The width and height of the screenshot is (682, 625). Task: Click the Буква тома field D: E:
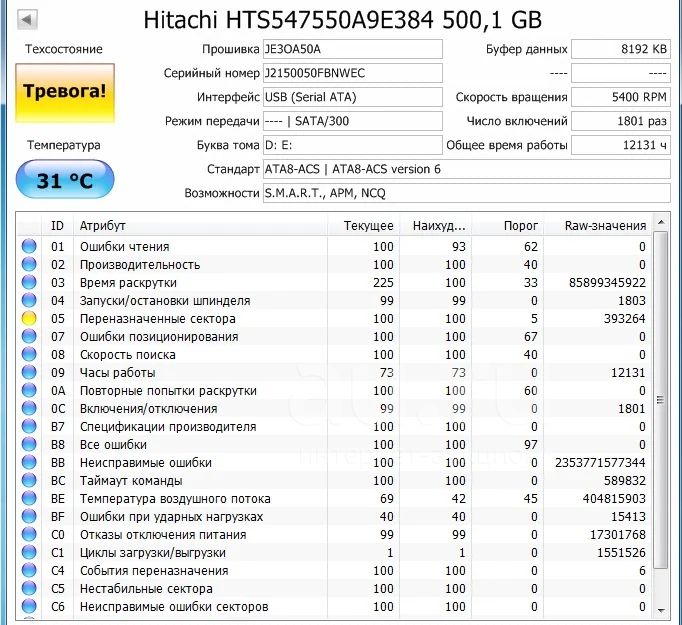coord(353,145)
